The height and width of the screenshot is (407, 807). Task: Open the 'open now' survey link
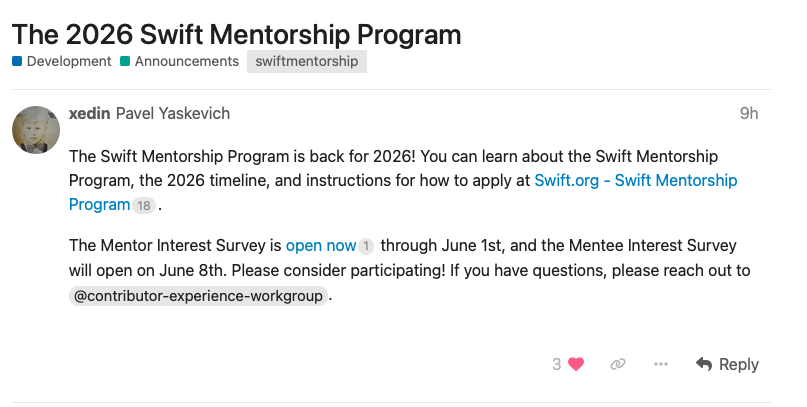point(321,246)
